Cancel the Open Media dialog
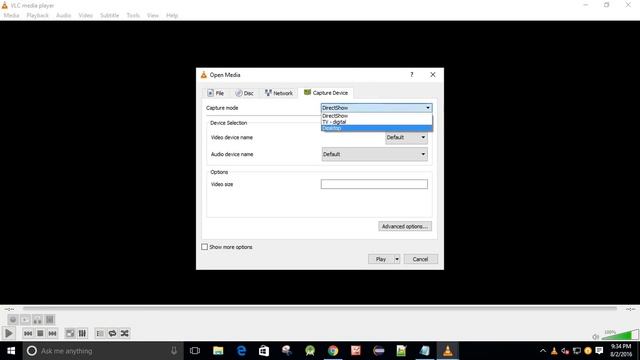This screenshot has width=640, height=360. 420,259
